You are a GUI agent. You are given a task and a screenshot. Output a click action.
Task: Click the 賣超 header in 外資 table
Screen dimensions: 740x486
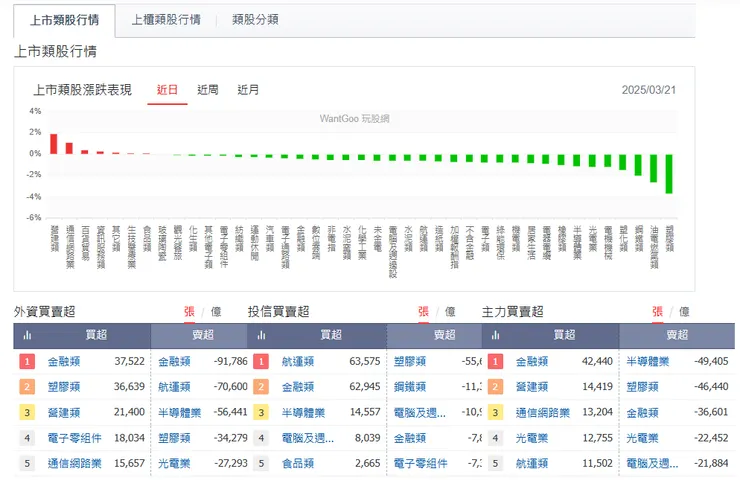203,335
